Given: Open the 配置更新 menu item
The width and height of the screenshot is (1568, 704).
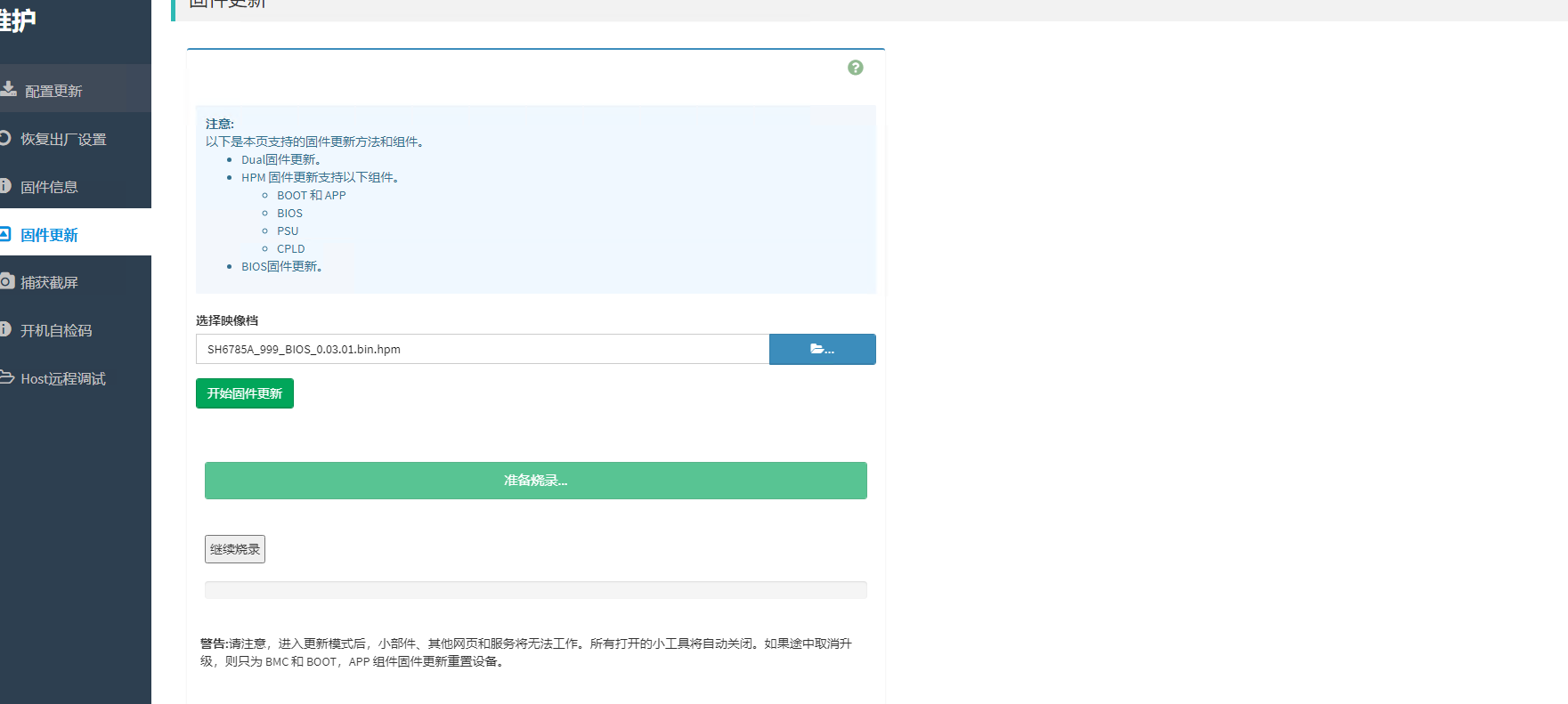Looking at the screenshot, I should pyautogui.click(x=53, y=91).
